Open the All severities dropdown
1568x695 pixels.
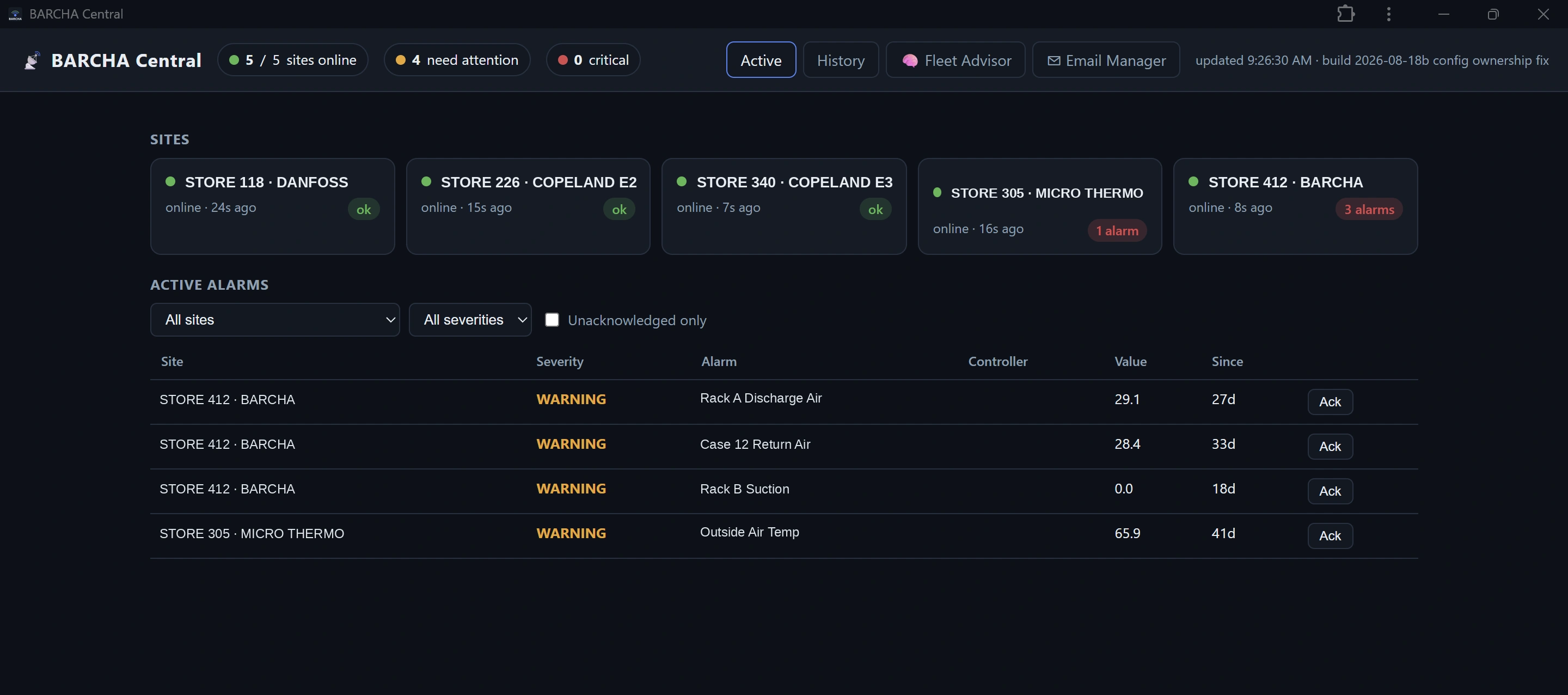click(470, 320)
